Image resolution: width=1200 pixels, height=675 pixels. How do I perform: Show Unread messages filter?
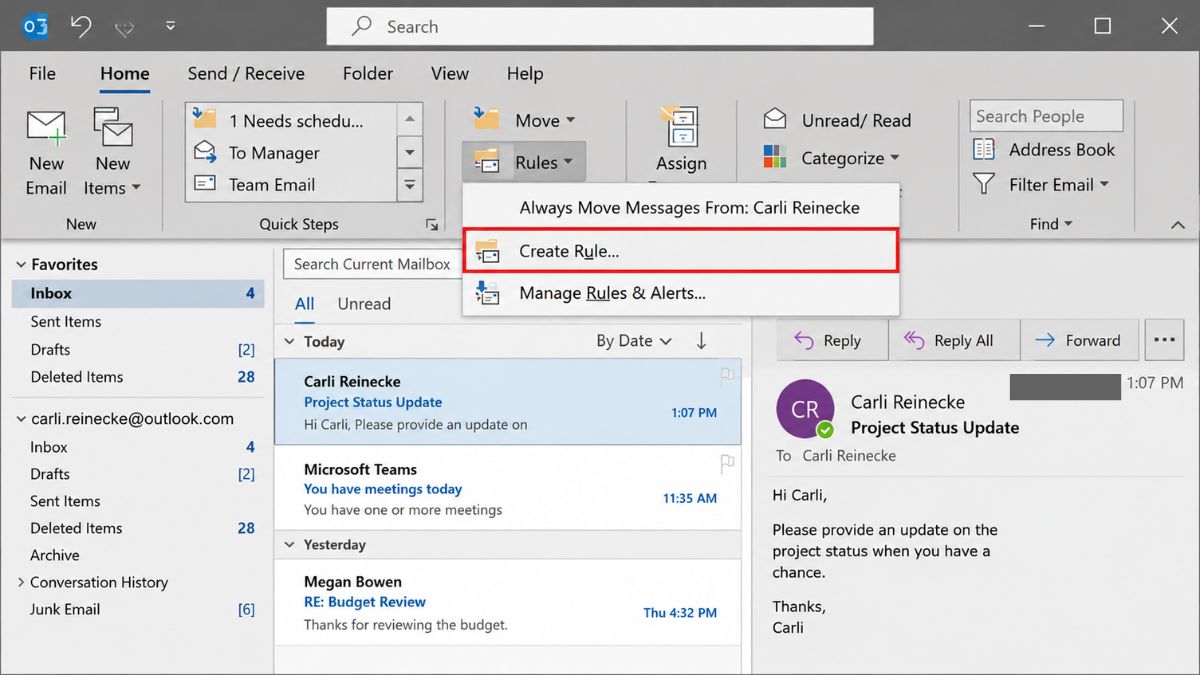364,304
